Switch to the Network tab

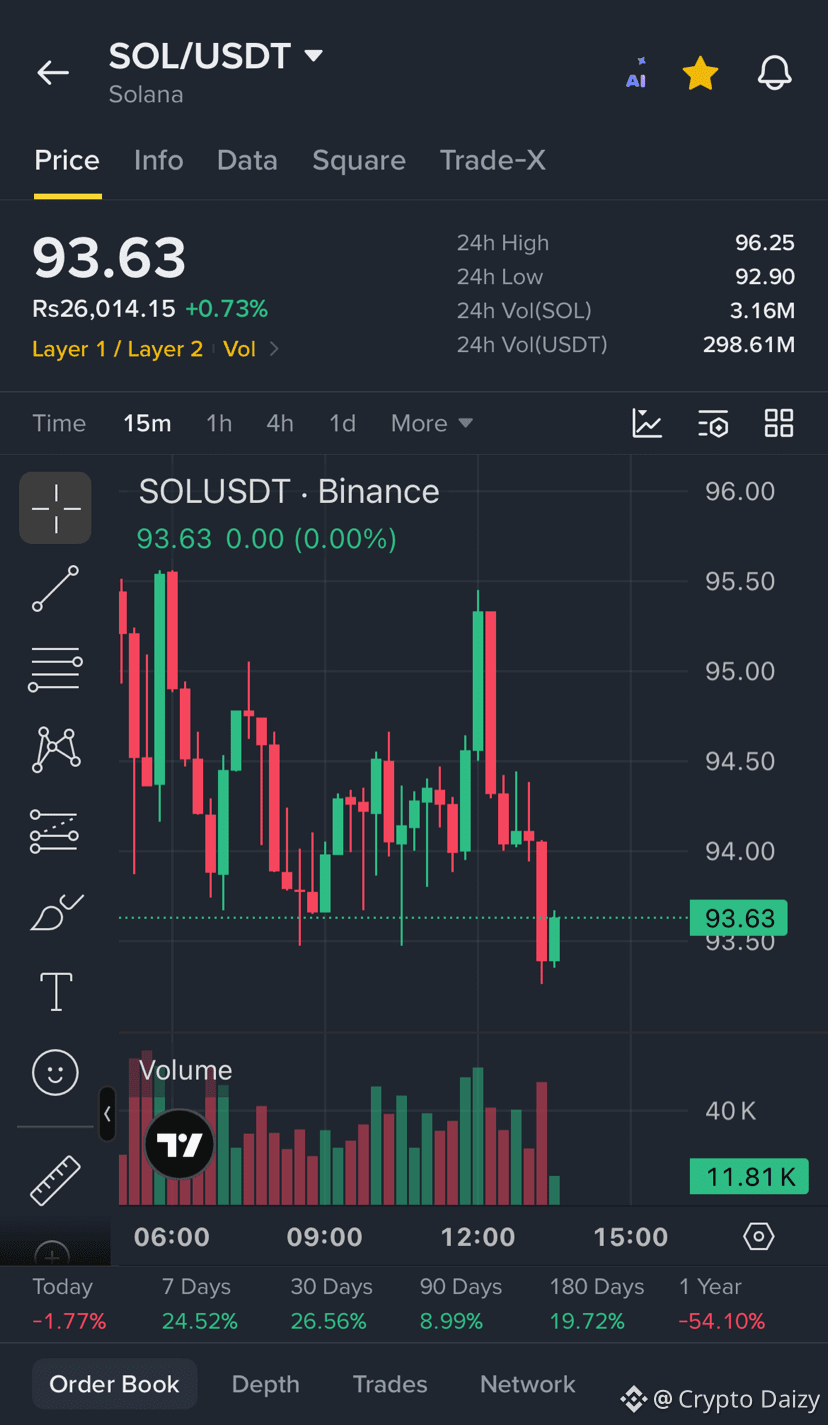tap(528, 1384)
